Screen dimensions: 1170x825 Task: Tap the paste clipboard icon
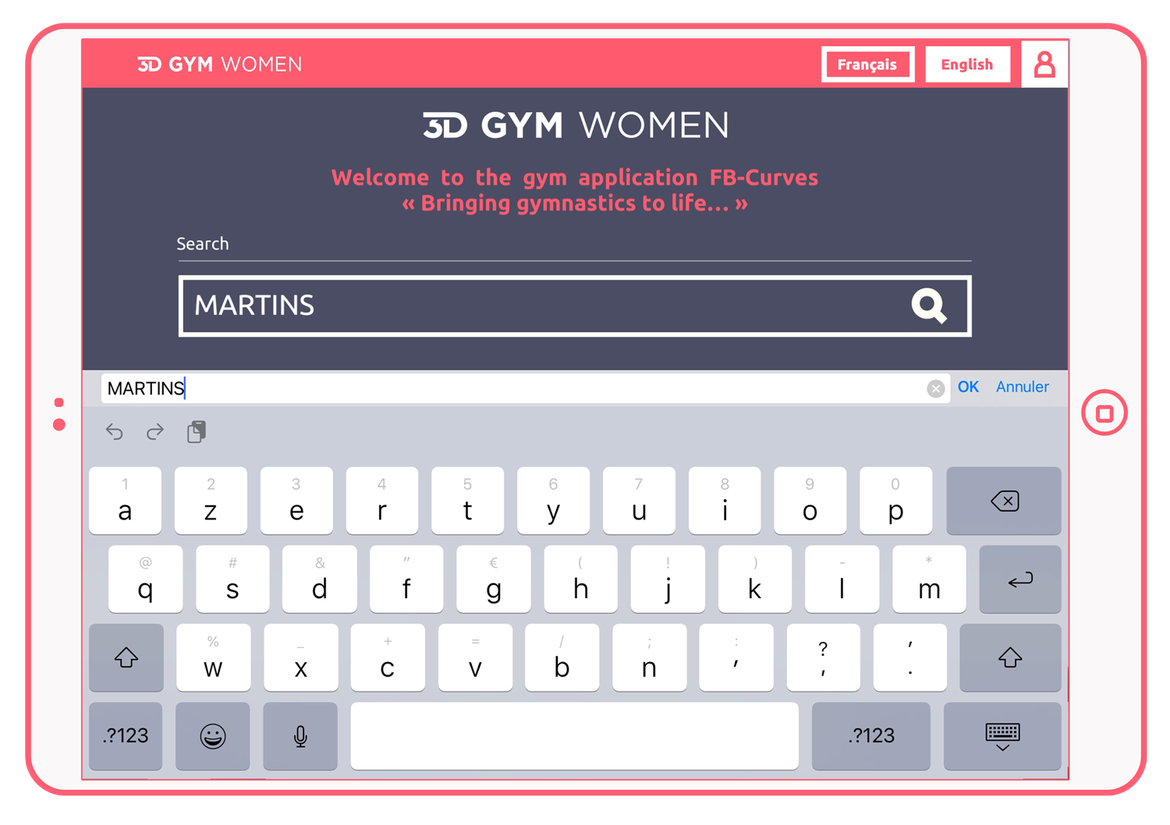pos(197,432)
